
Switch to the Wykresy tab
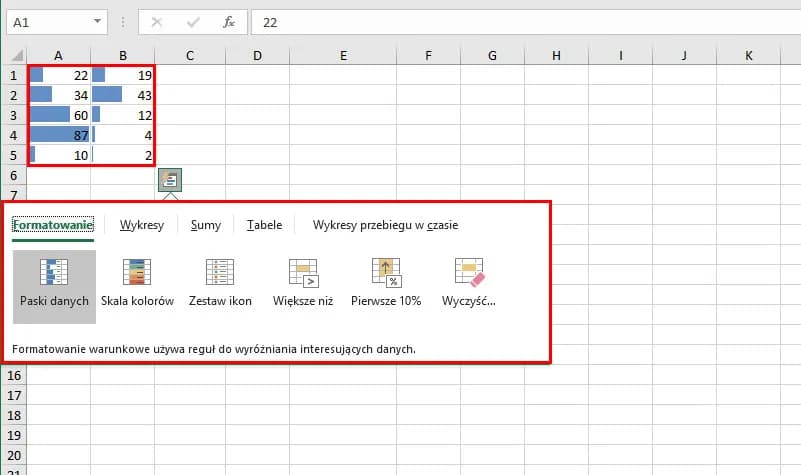coord(141,225)
